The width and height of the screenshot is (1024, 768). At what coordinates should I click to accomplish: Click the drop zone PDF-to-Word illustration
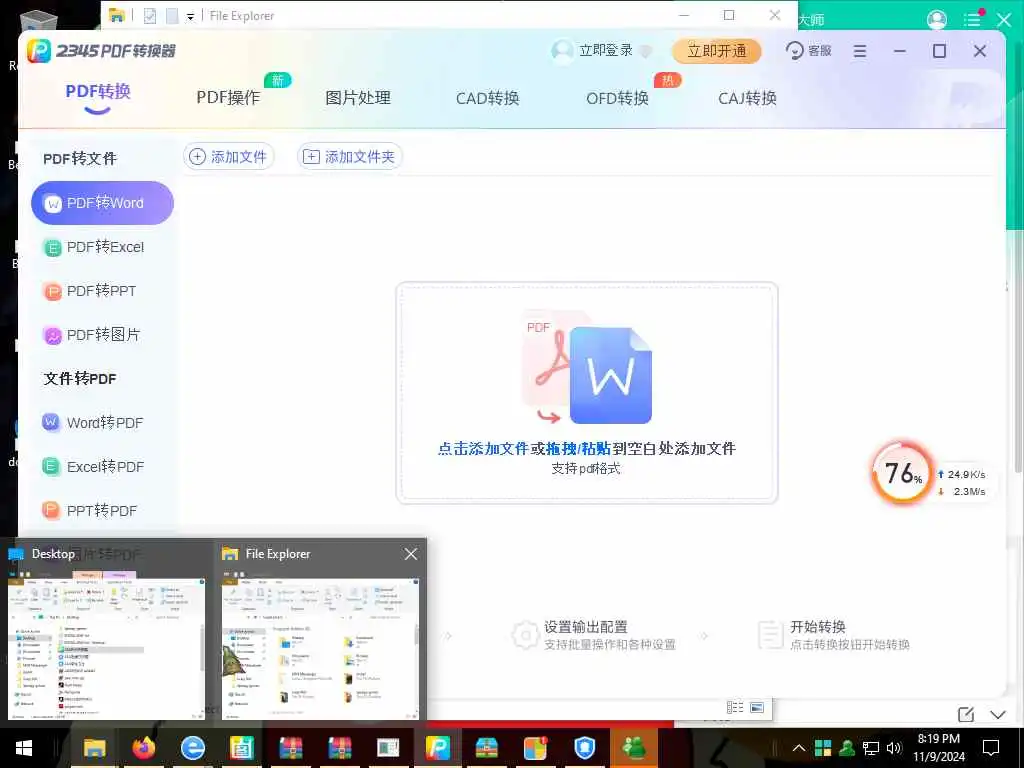pos(586,367)
